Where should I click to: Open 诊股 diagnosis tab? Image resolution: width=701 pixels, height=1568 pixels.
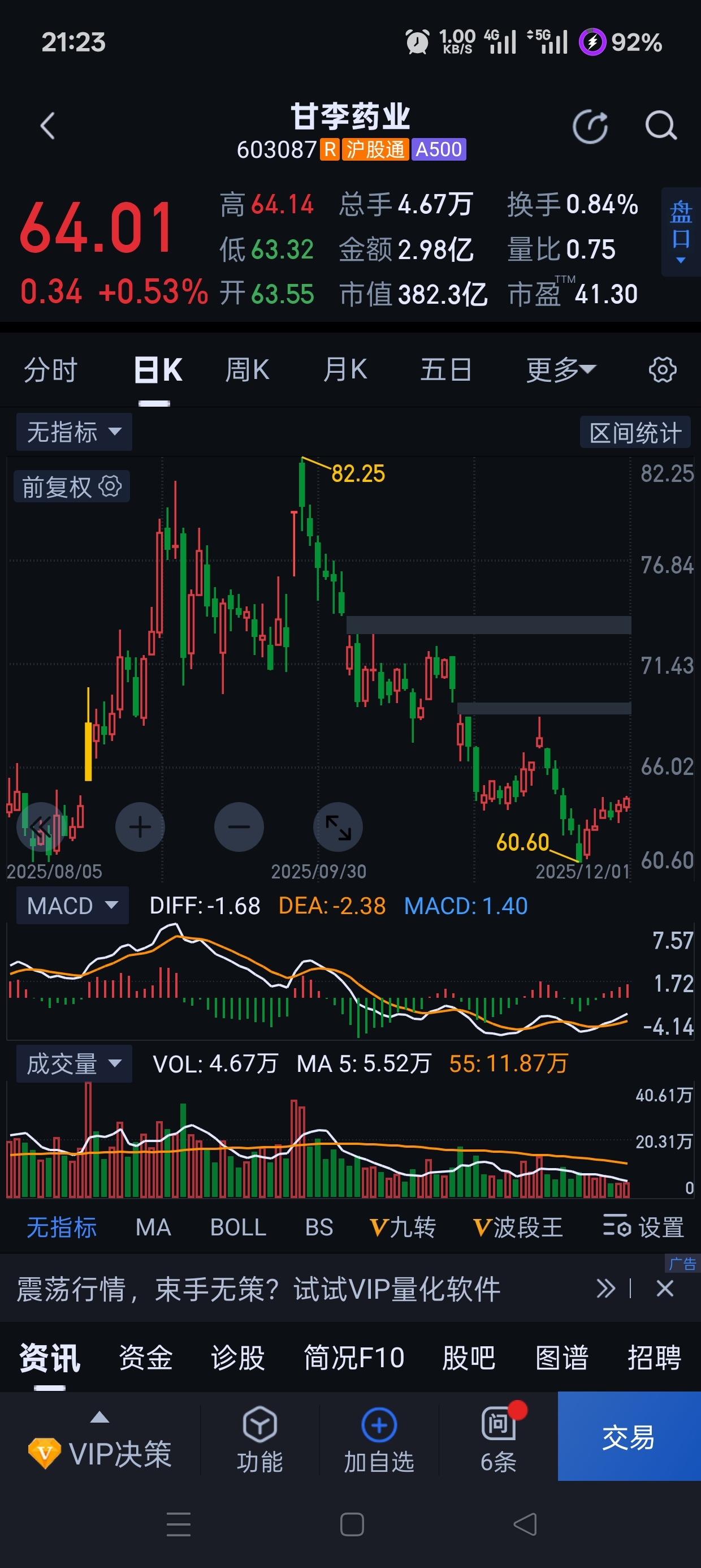tap(238, 1358)
